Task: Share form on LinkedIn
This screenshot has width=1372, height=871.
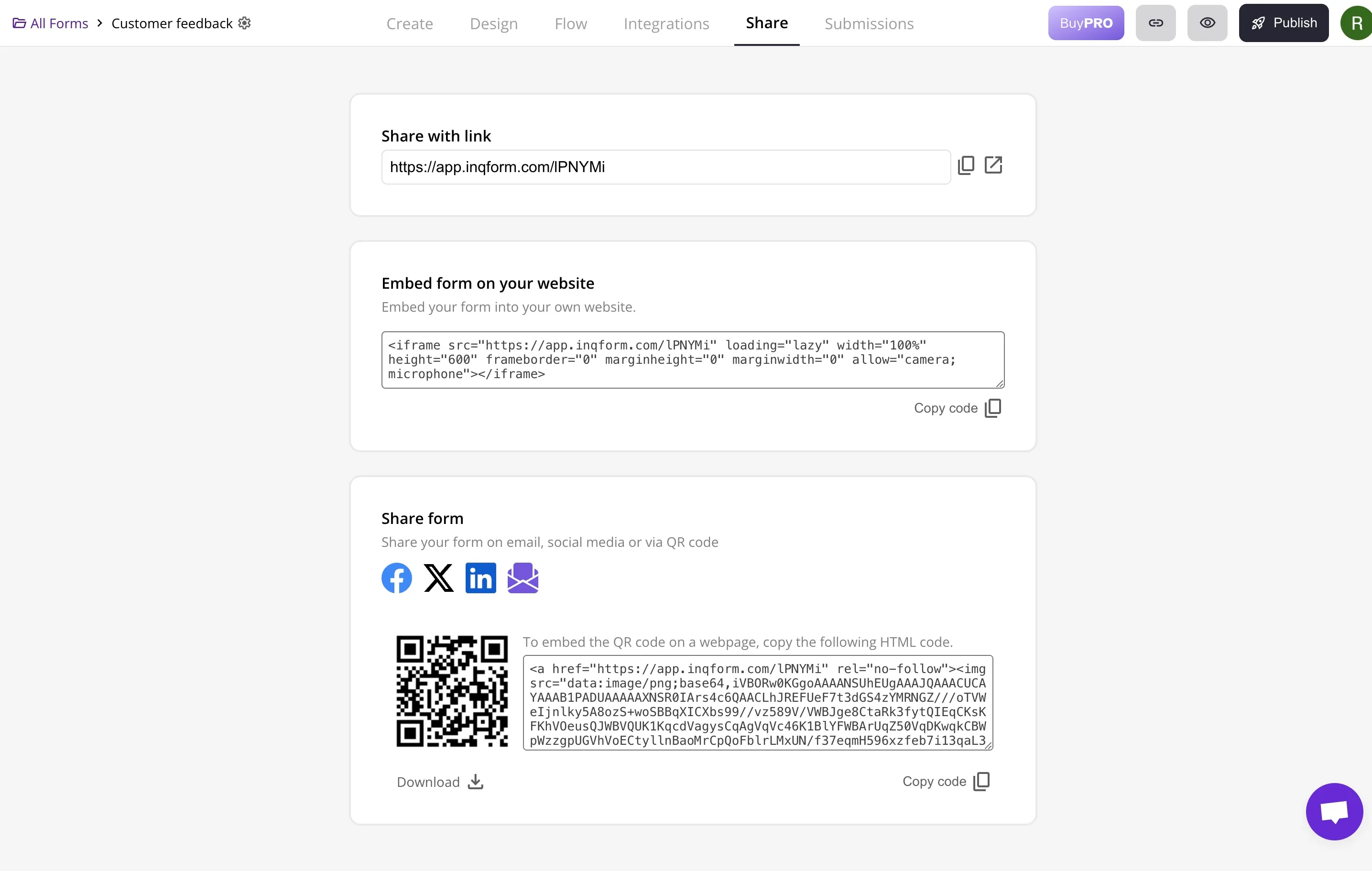Action: (x=481, y=577)
